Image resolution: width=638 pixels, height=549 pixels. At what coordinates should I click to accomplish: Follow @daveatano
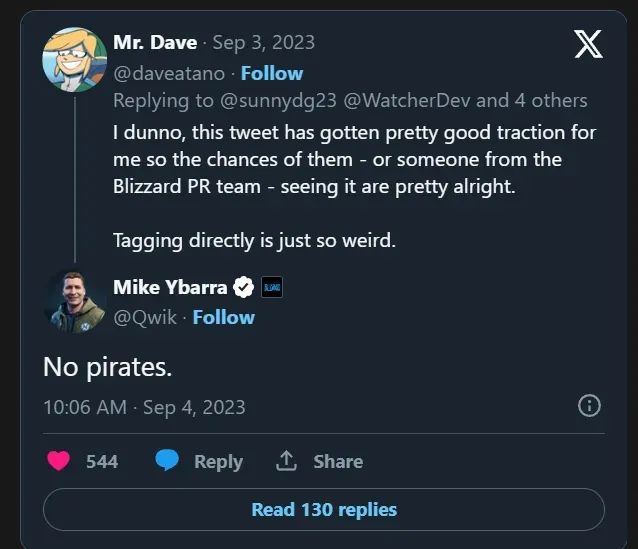point(271,73)
